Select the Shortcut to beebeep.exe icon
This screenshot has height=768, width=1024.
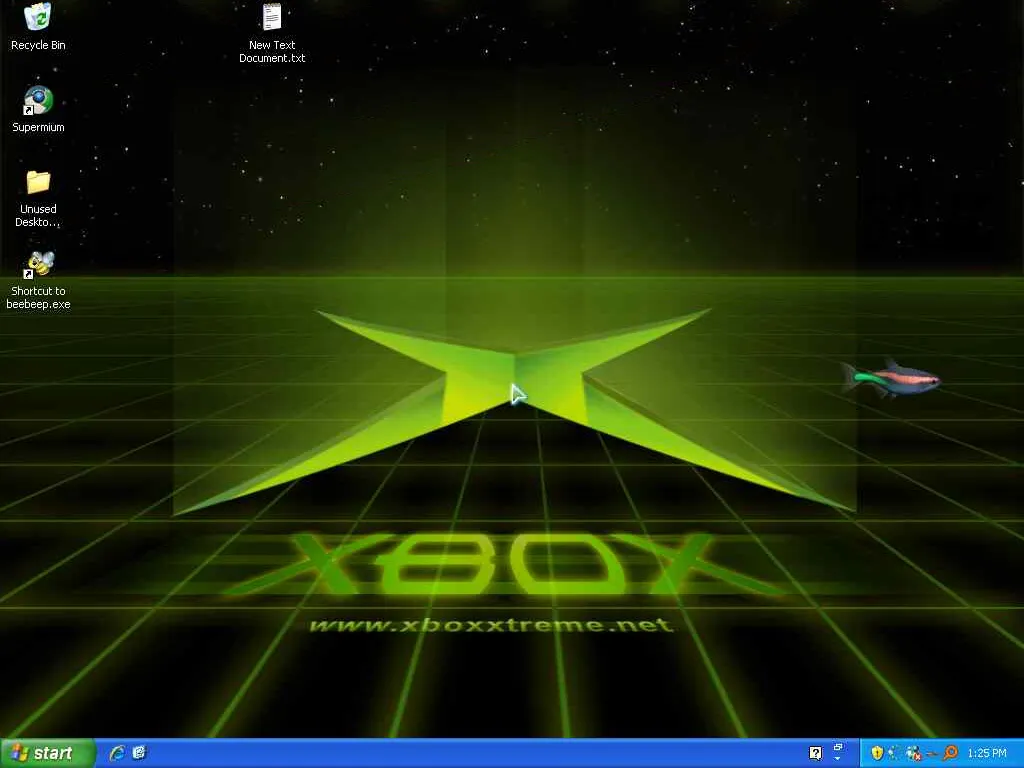[x=39, y=264]
